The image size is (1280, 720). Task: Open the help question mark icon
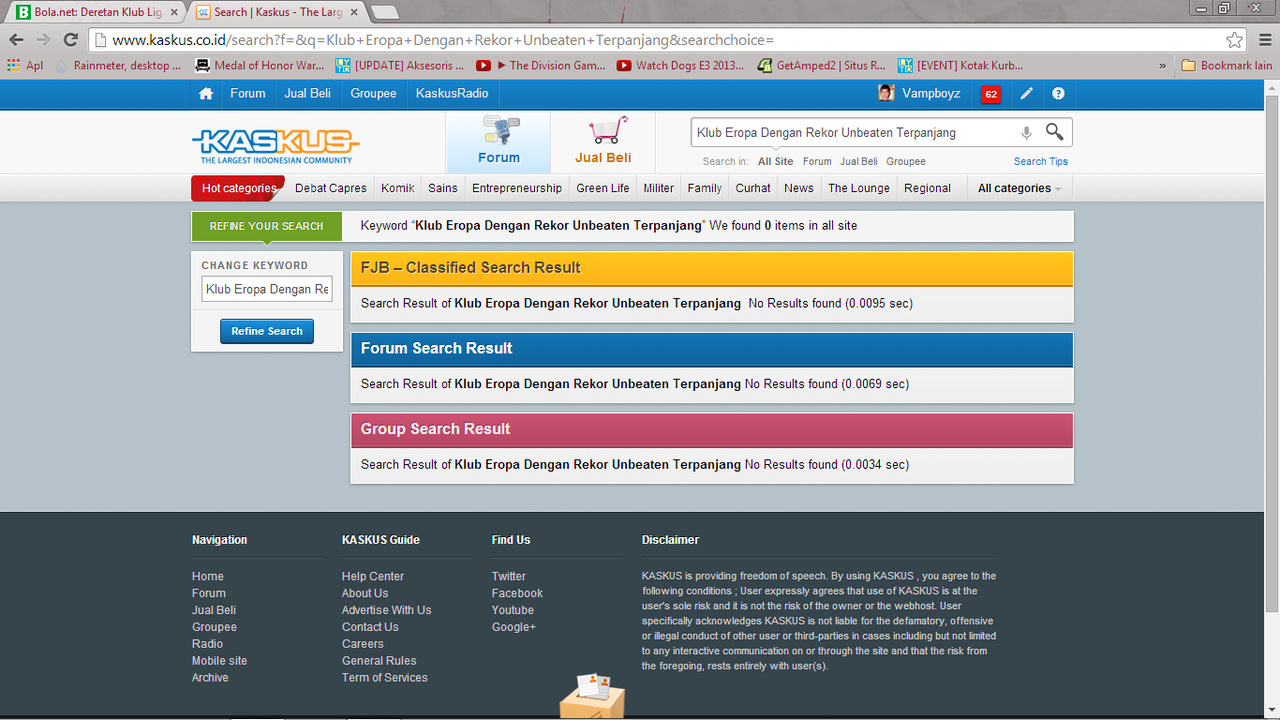(x=1058, y=93)
